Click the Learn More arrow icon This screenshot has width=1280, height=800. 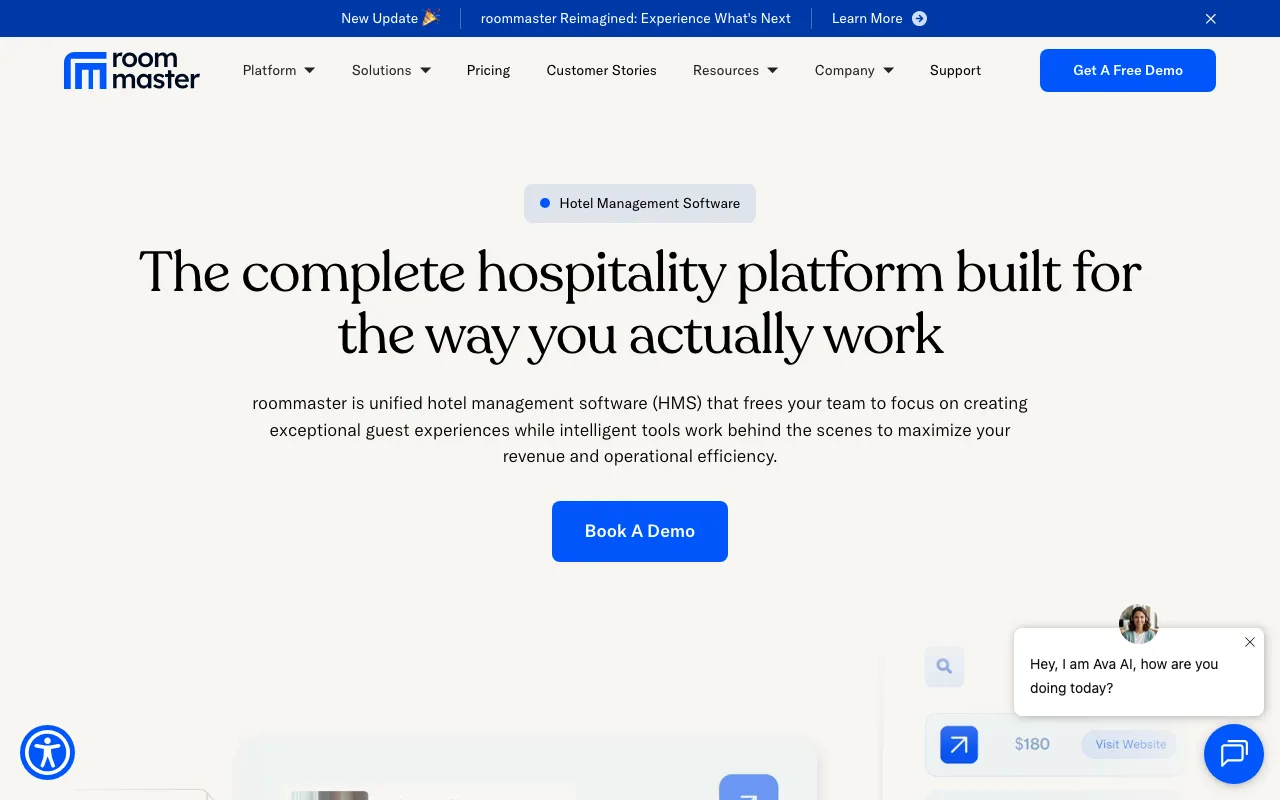(x=919, y=19)
